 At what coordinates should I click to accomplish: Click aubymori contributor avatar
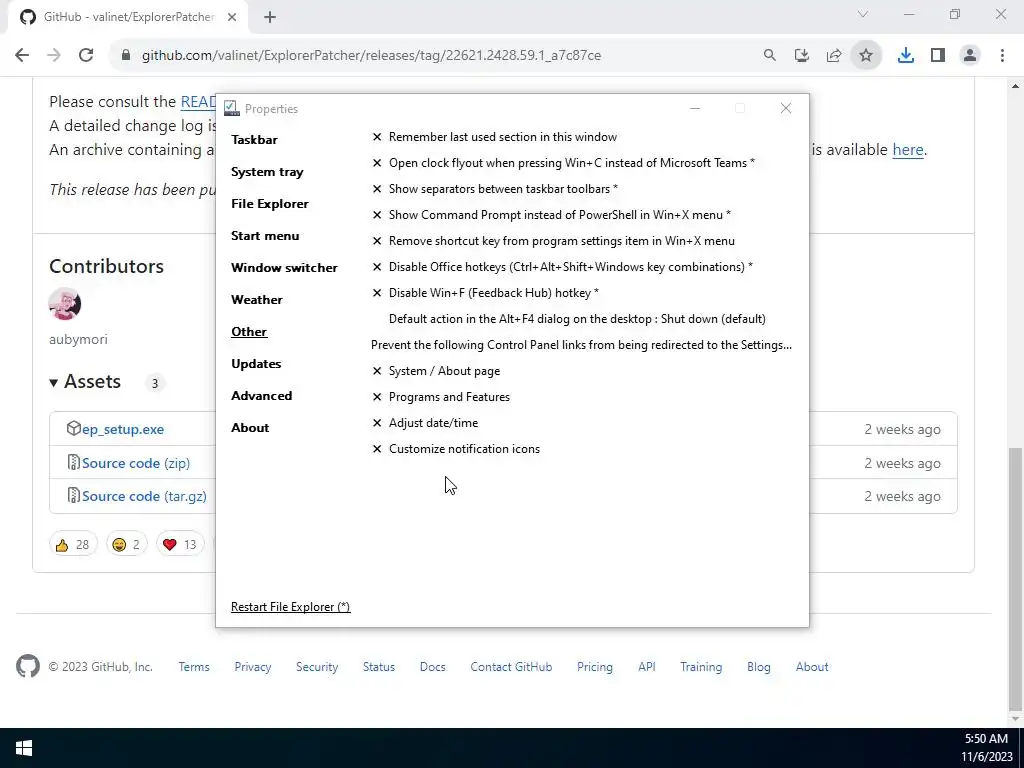65,304
